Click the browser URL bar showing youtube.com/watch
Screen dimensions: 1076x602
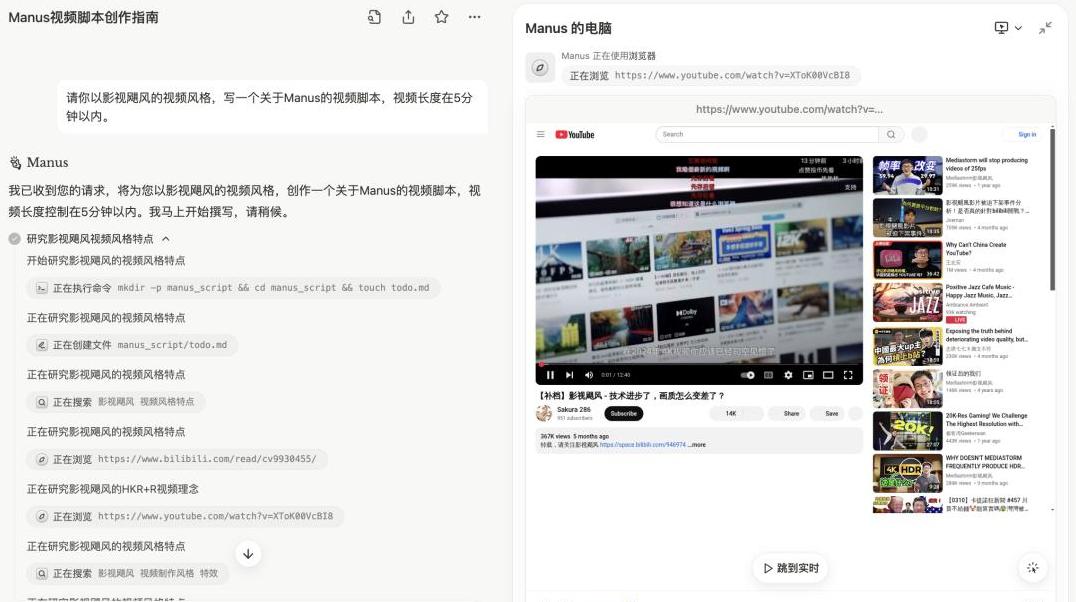790,109
